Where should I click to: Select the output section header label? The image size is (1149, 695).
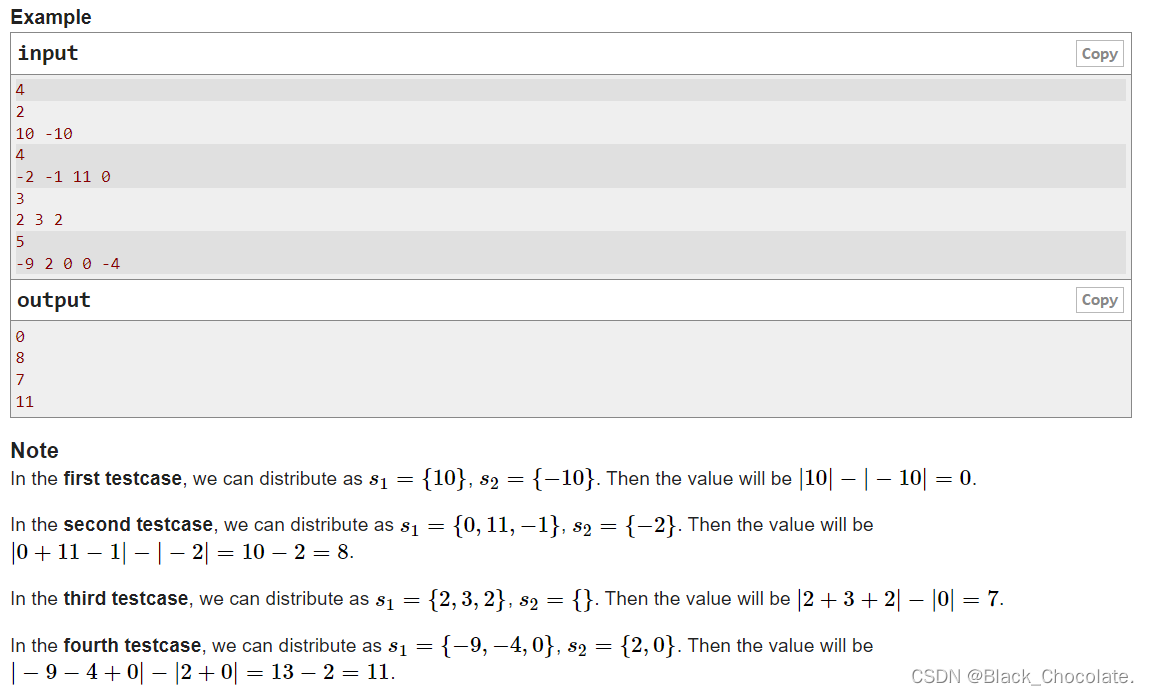(x=53, y=299)
